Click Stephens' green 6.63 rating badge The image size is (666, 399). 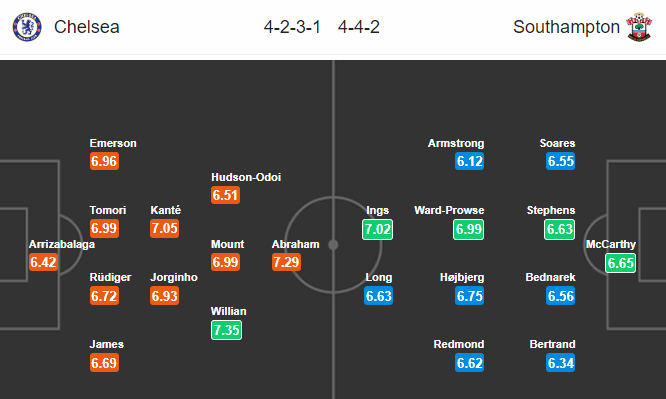tap(559, 229)
